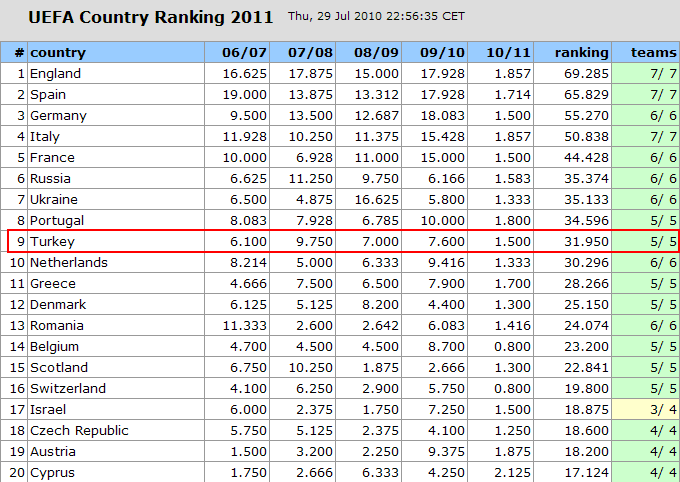Click England's ranking value 69.285
This screenshot has width=680, height=482.
tap(586, 74)
